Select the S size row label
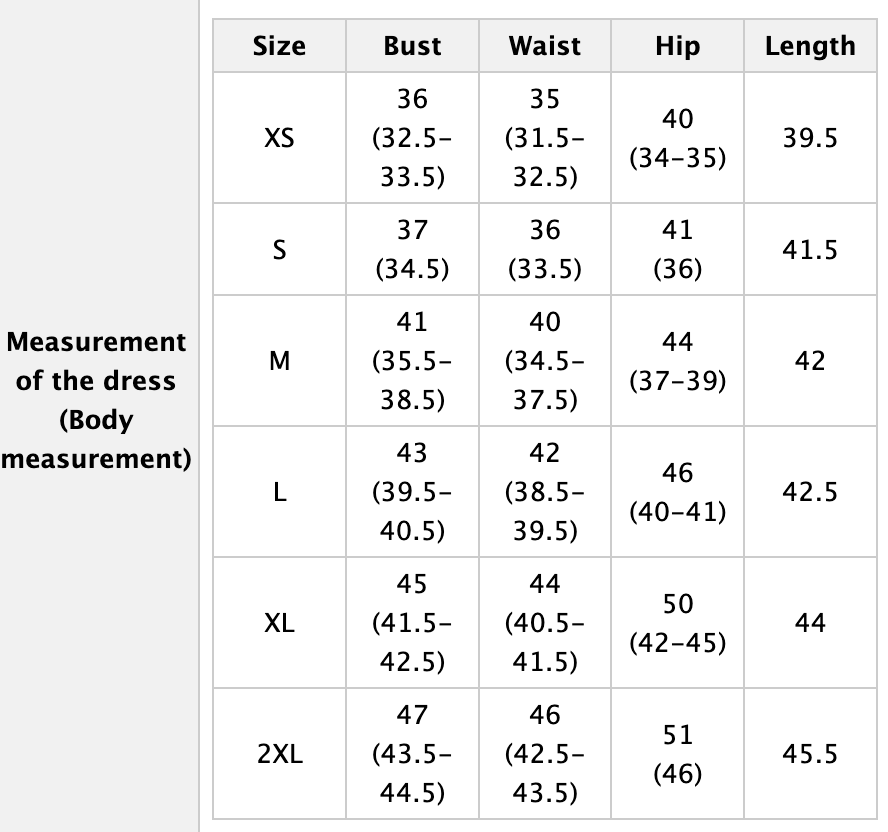Screen dimensions: 888x832 point(279,250)
